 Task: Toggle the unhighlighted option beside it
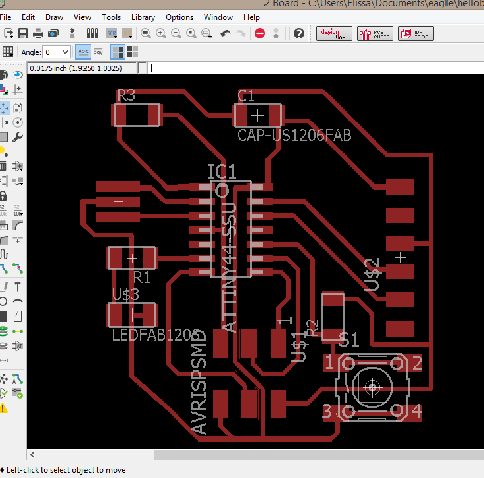(98, 52)
